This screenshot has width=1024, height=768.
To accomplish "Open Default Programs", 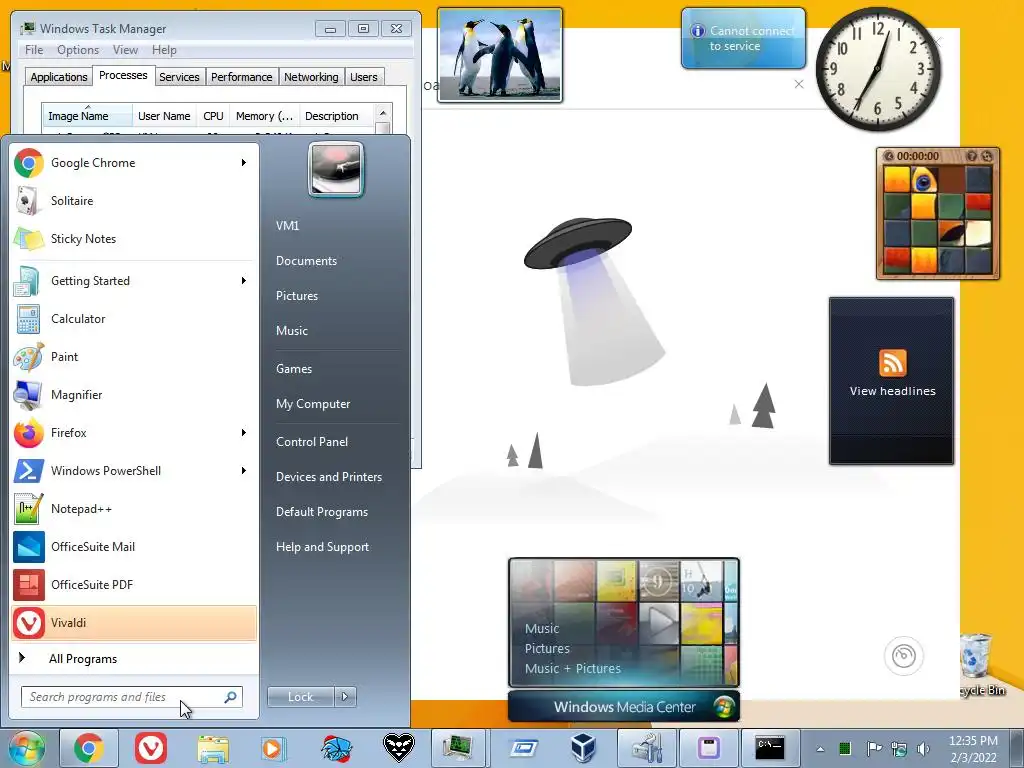I will click(321, 512).
